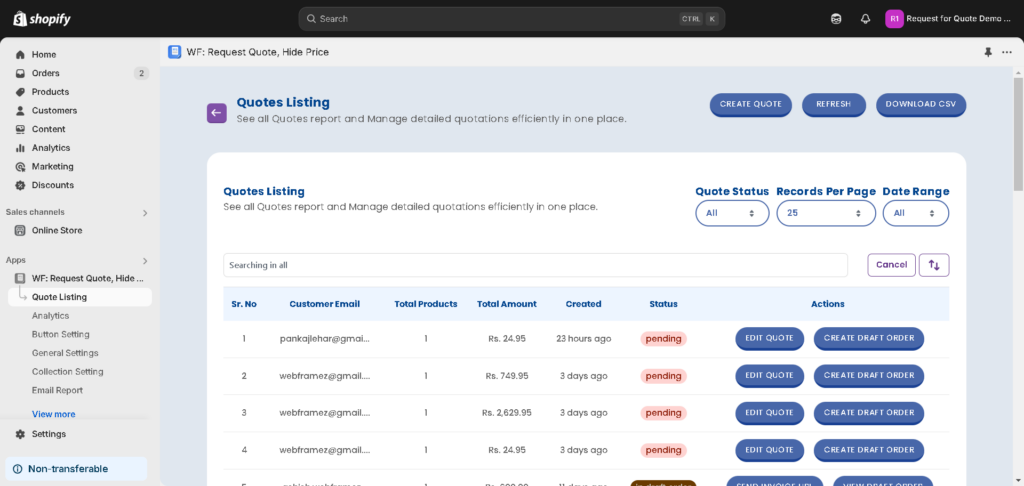Click the sort arrows button beside Cancel
1024x486 pixels.
click(x=934, y=265)
